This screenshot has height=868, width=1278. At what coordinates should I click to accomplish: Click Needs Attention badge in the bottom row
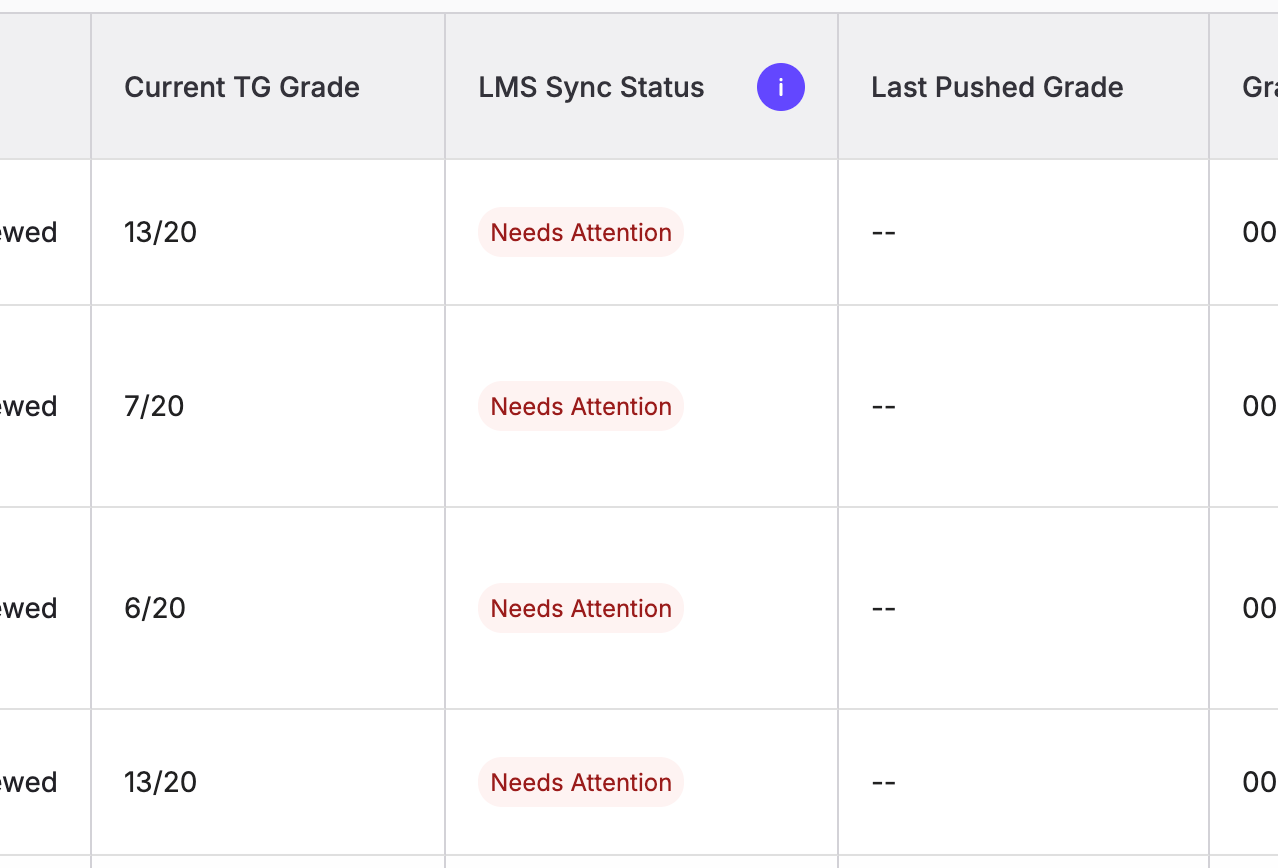coord(581,782)
